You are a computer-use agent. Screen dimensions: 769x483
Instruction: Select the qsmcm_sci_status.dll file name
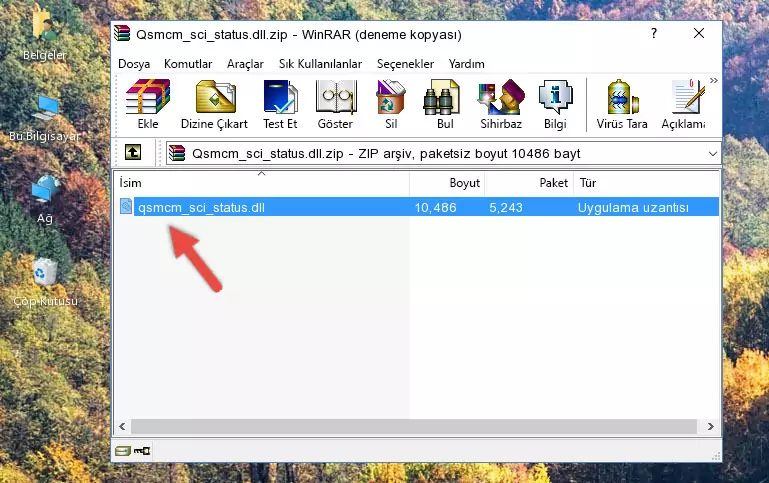pyautogui.click(x=201, y=207)
